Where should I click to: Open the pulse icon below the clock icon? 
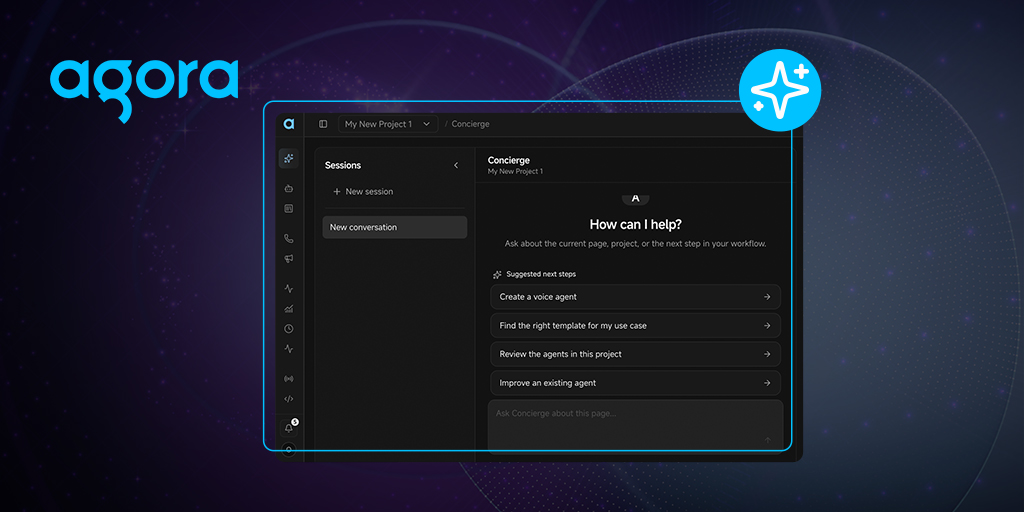(x=289, y=349)
